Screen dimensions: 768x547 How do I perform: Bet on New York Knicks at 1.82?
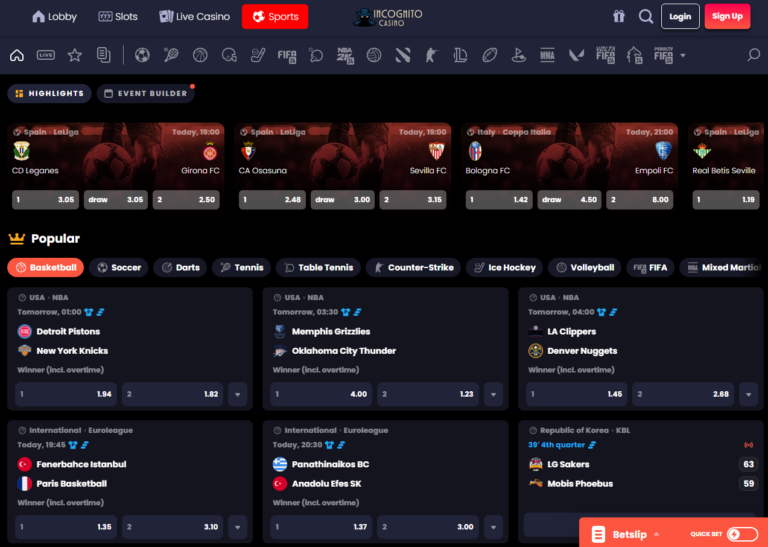[172, 394]
